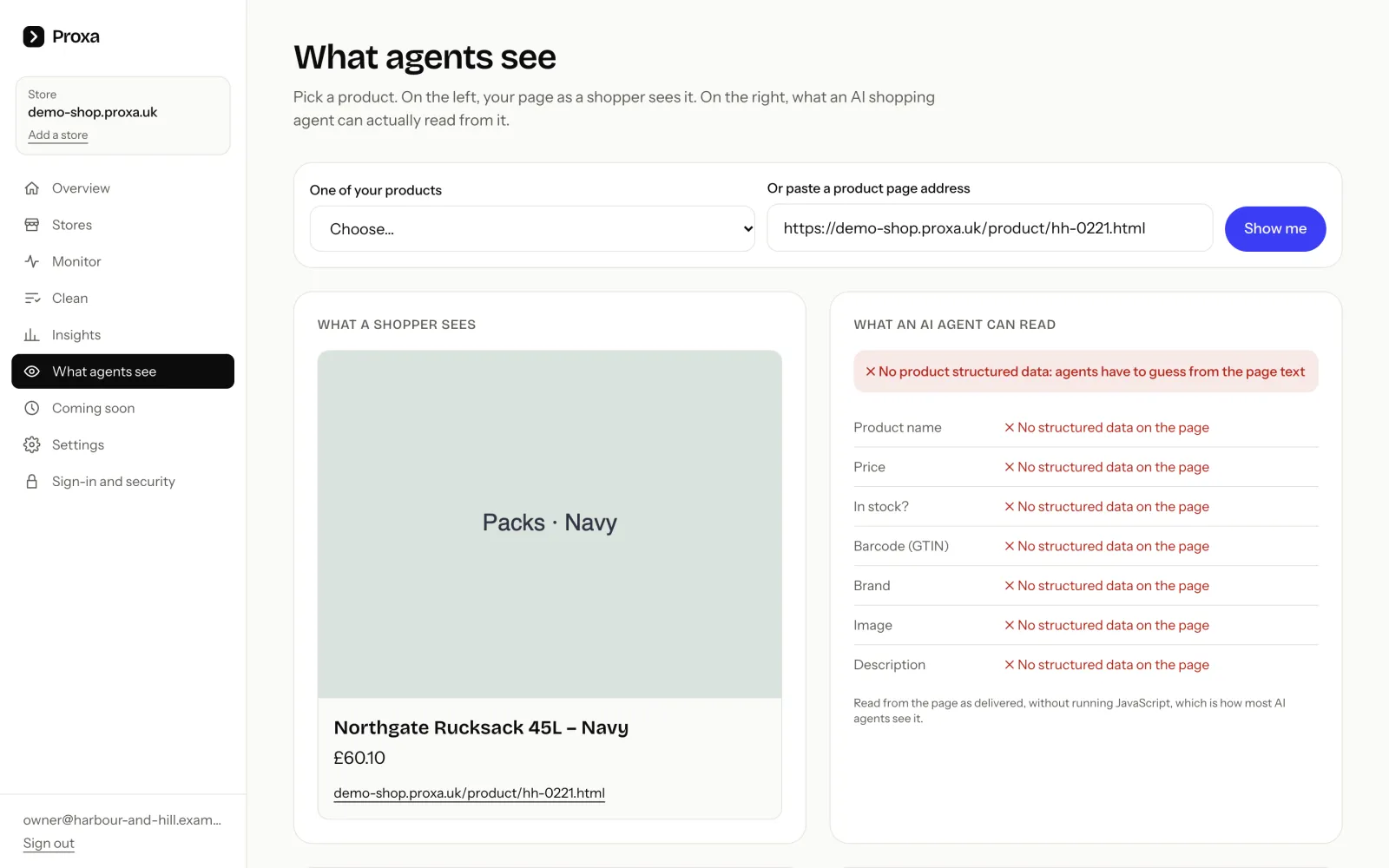This screenshot has height=868, width=1389.
Task: Navigate to Insights
Action: pos(122,335)
